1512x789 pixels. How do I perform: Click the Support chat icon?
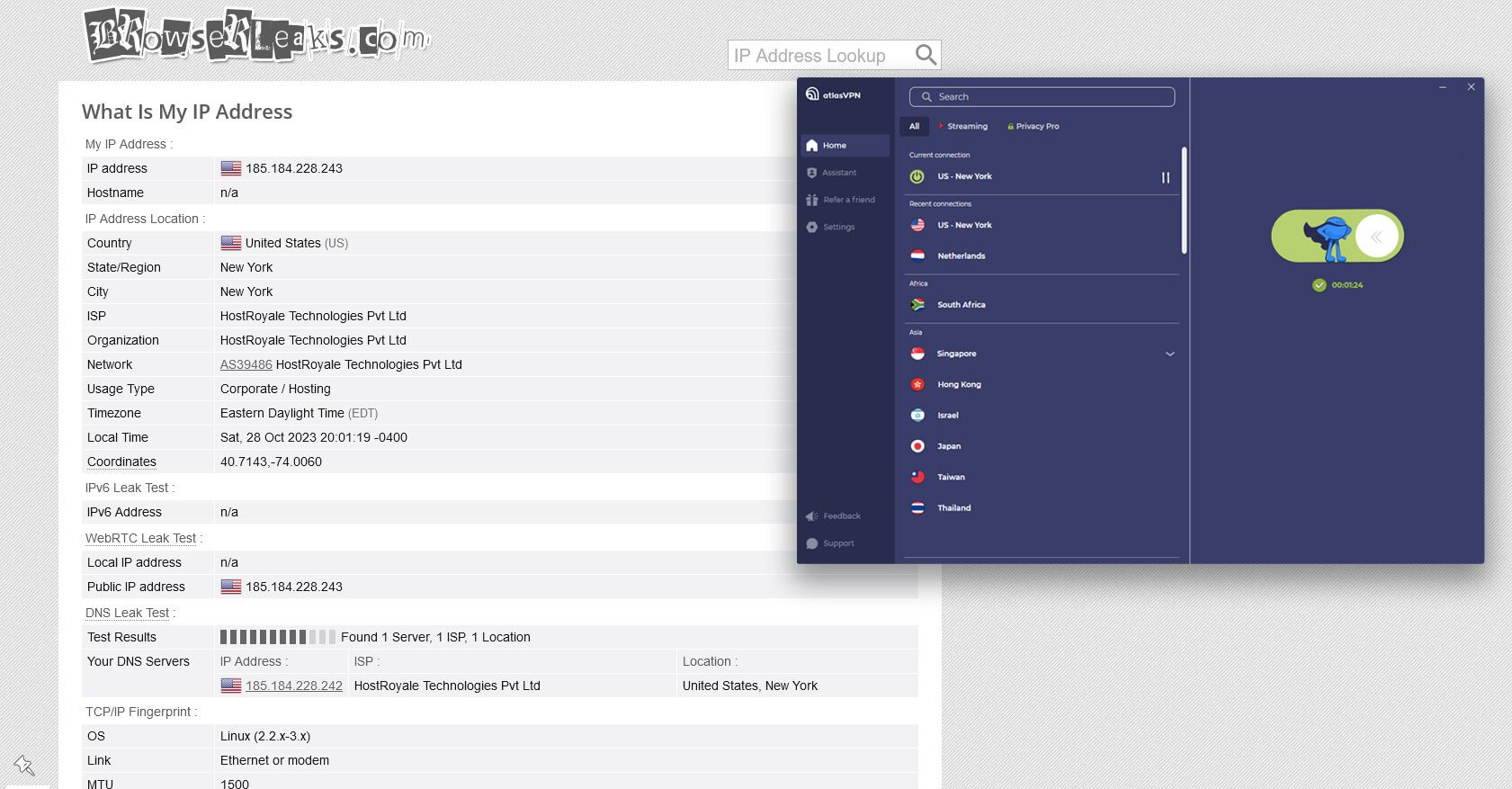pyautogui.click(x=811, y=543)
